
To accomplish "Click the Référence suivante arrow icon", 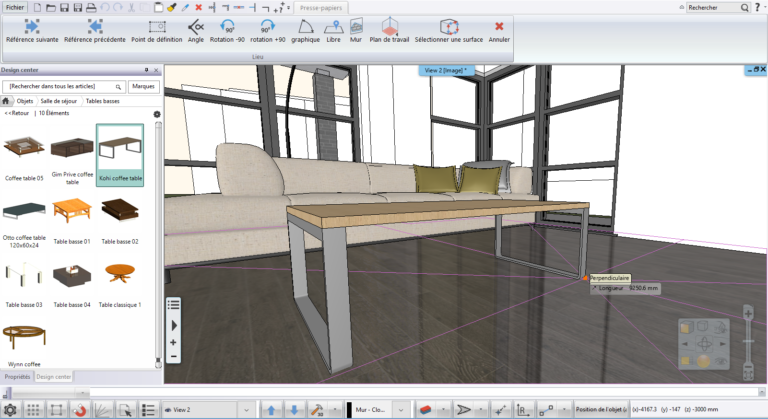I will click(32, 26).
